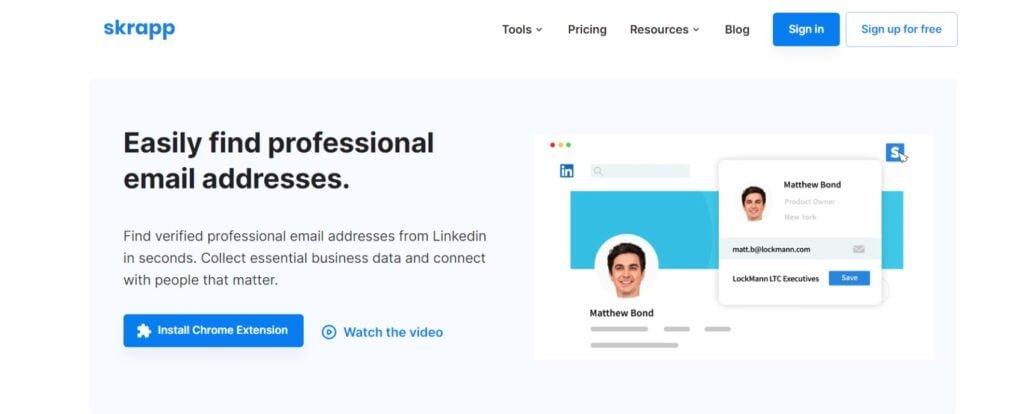Screen dimensions: 1024x414
Task: Click the envelope icon beside email address
Action: coord(859,249)
